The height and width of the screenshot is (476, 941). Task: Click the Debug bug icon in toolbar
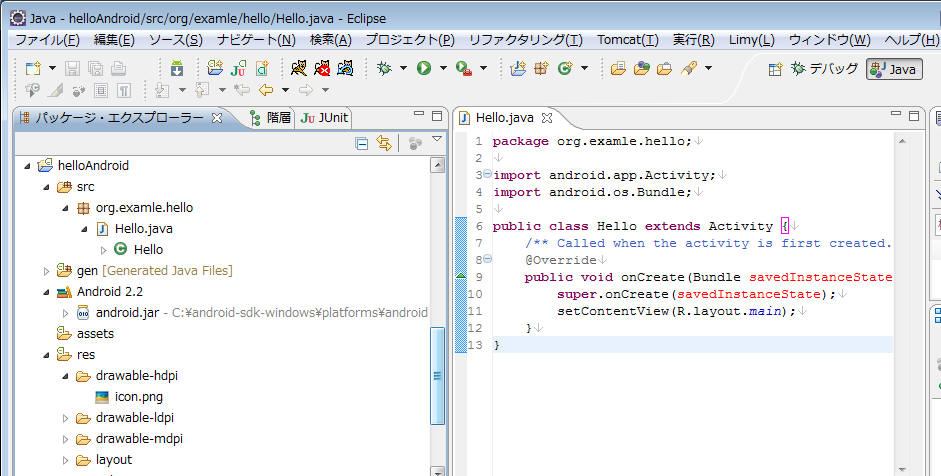click(385, 68)
